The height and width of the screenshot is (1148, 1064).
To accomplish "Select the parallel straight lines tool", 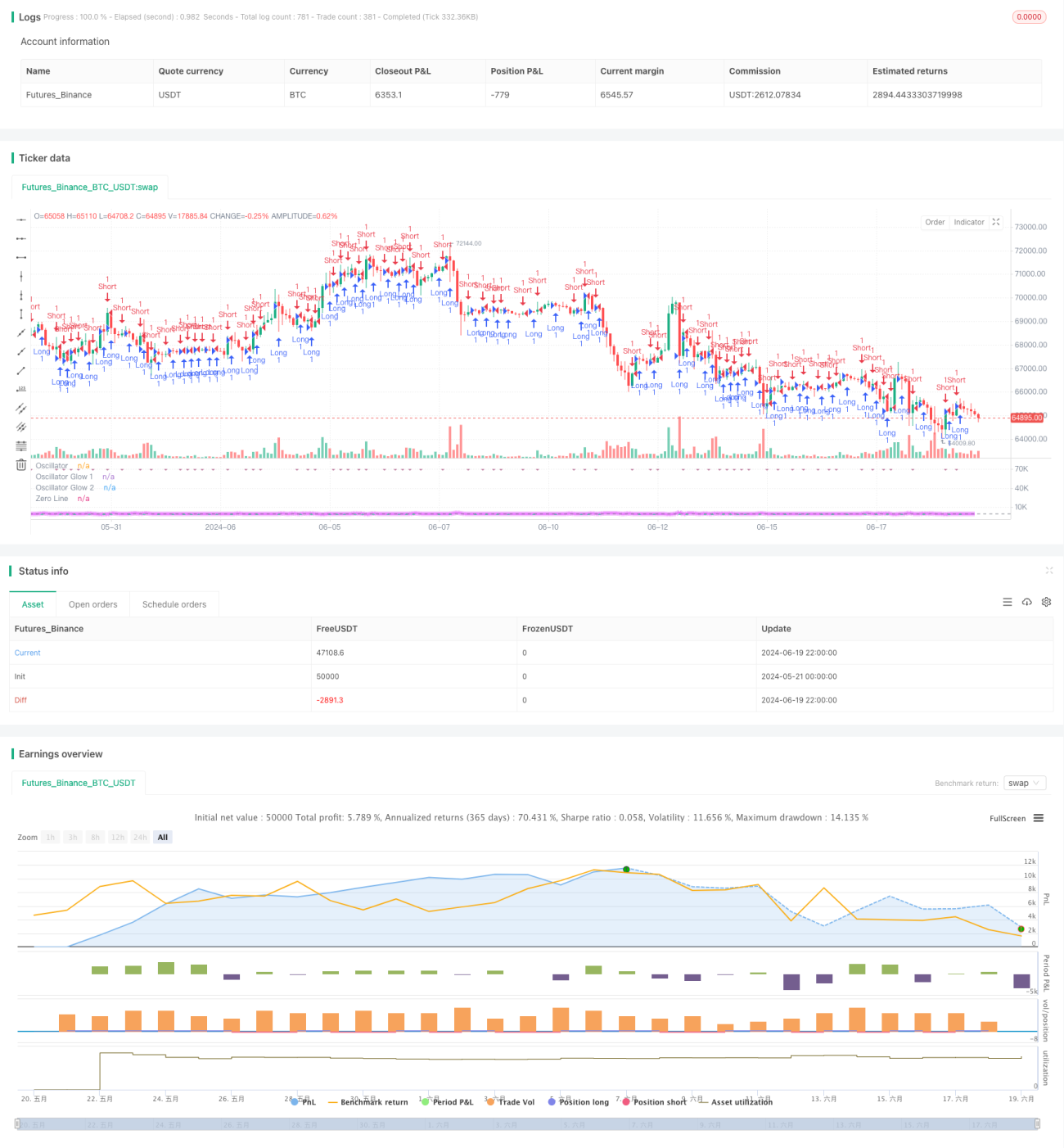I will (21, 427).
